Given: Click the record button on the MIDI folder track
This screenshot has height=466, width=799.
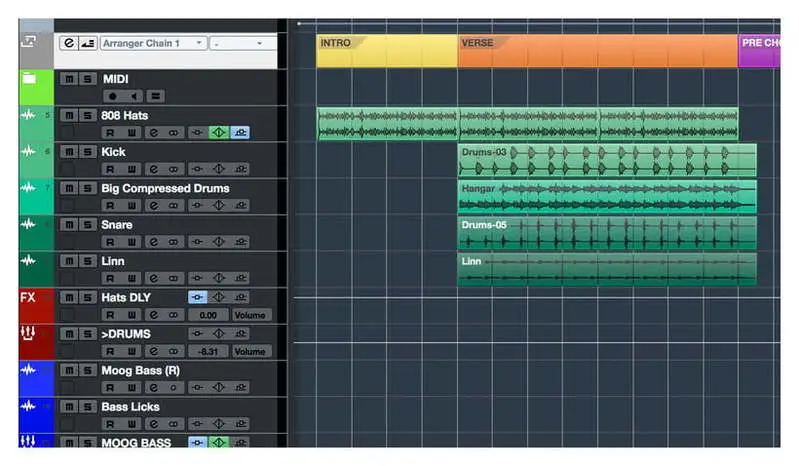Looking at the screenshot, I should [x=112, y=96].
